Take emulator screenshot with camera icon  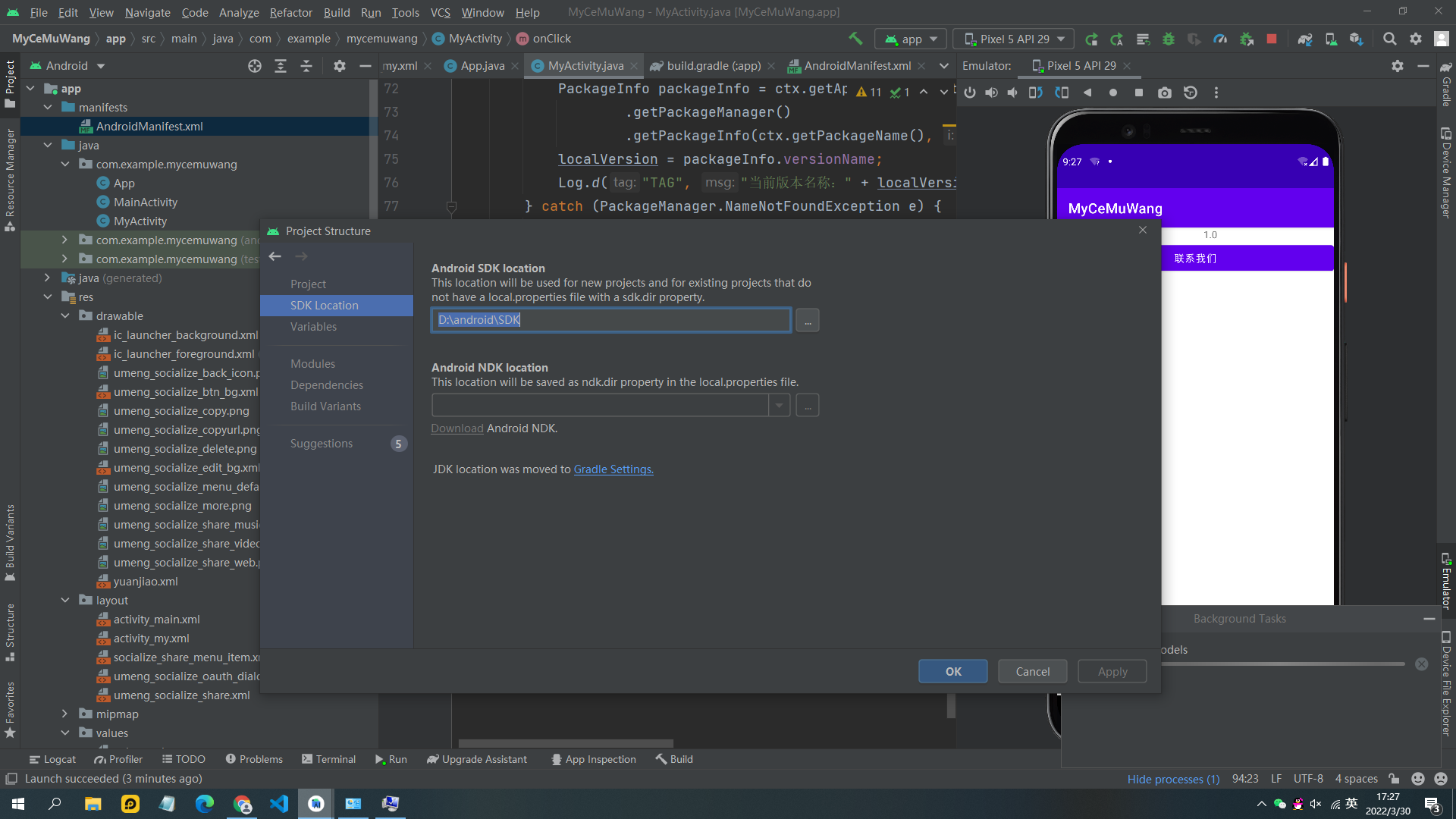(1165, 93)
